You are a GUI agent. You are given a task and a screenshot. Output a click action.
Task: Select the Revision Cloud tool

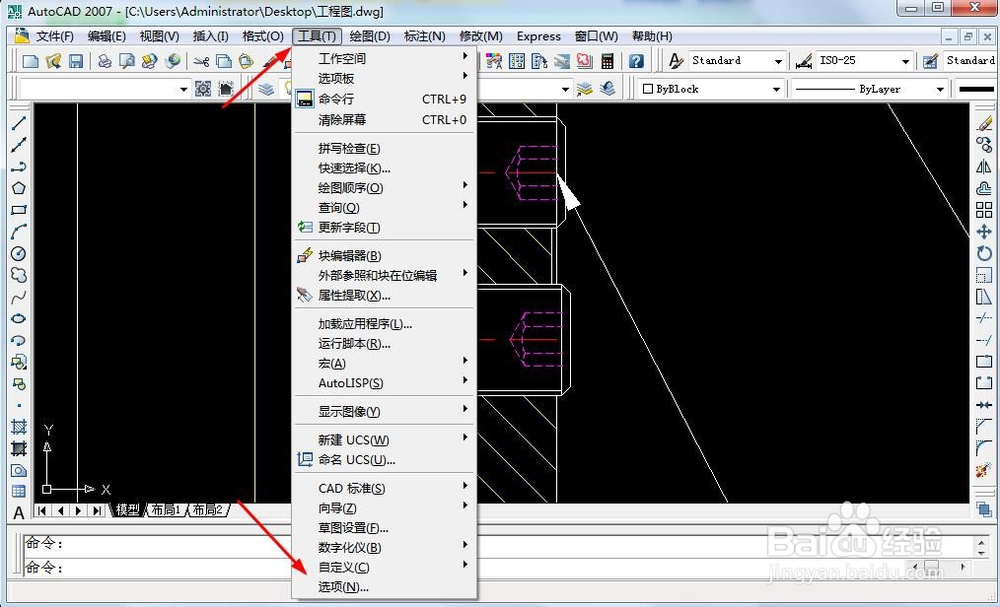(18, 275)
